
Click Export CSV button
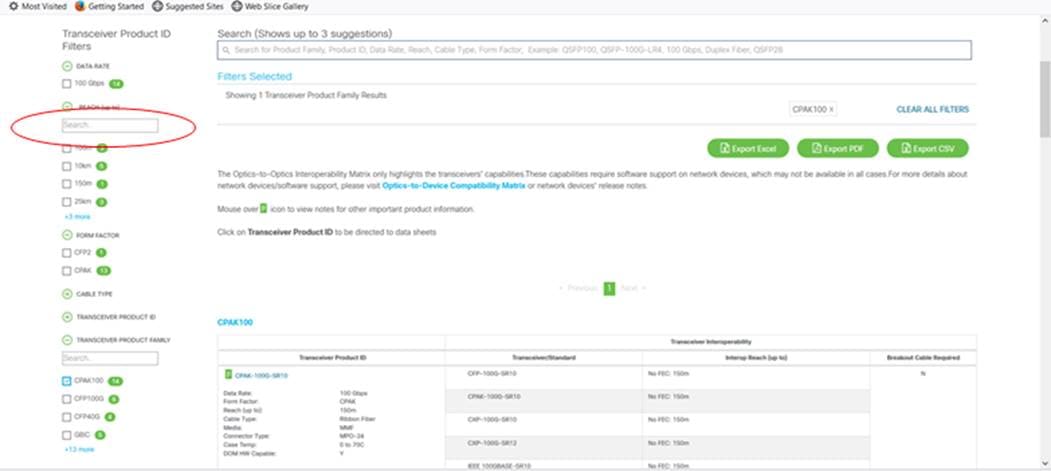click(928, 149)
